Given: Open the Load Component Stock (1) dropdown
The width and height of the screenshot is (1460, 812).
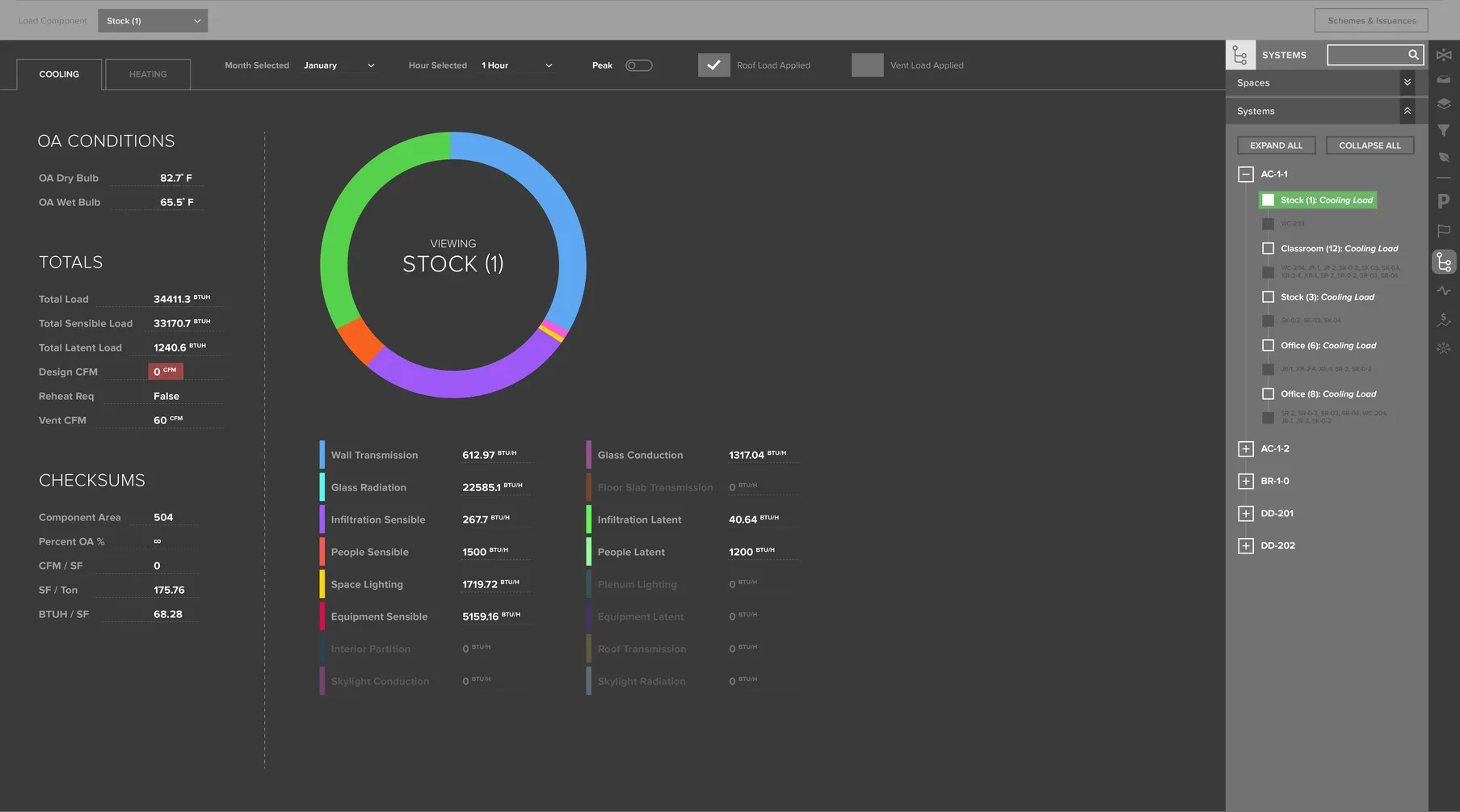Looking at the screenshot, I should [153, 21].
